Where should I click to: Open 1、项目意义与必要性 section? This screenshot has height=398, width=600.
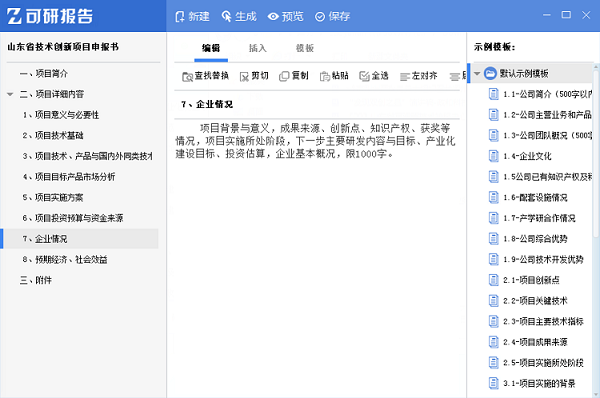[61, 115]
